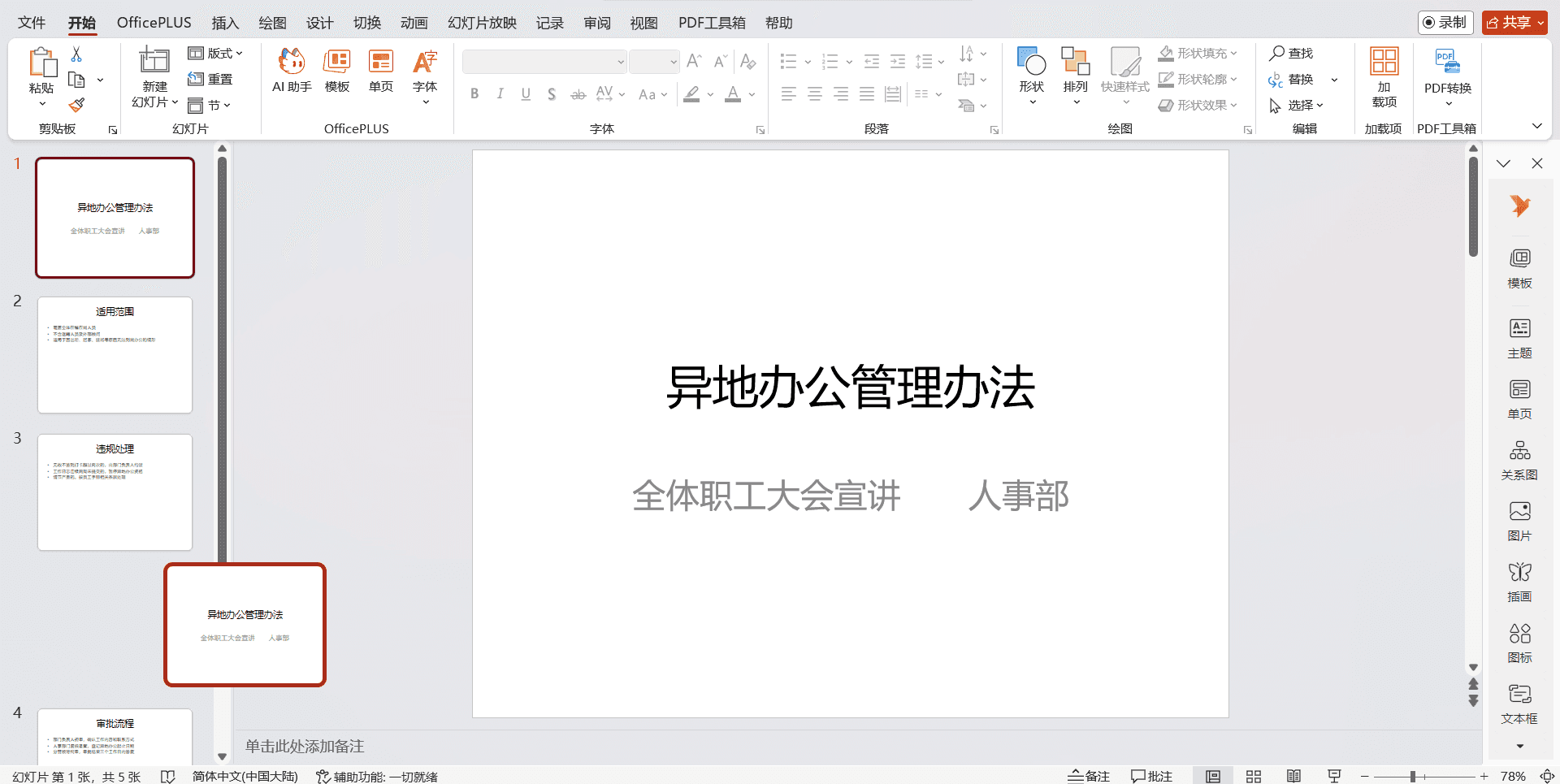Toggle text Shadow formatting
The height and width of the screenshot is (784, 1560).
pyautogui.click(x=552, y=94)
